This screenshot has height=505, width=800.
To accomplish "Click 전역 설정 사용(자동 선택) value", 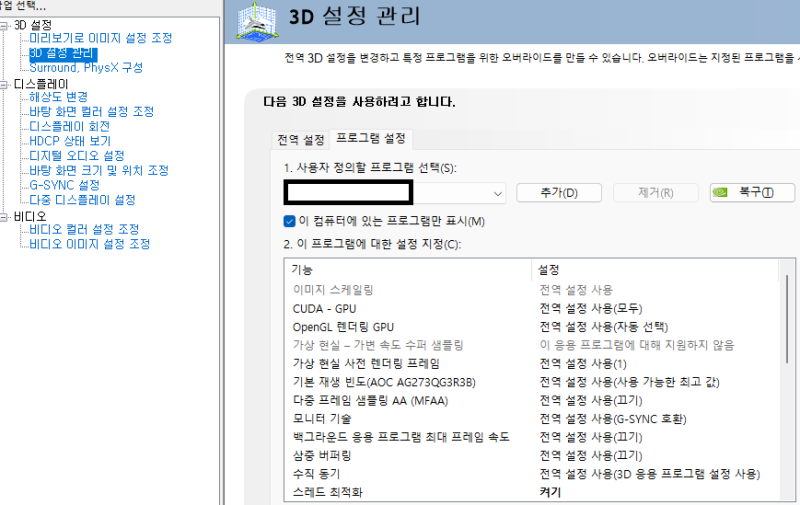I will point(604,327).
